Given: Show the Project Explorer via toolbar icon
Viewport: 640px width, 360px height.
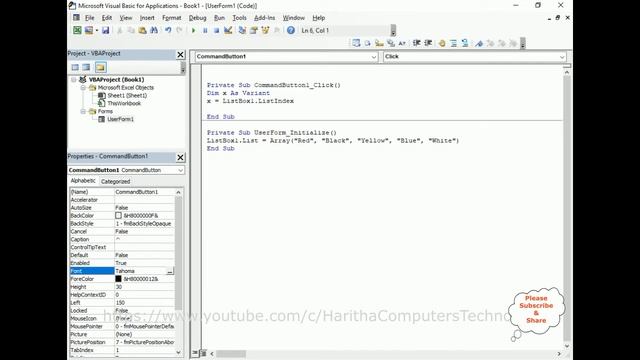Looking at the screenshot, I should click(242, 30).
